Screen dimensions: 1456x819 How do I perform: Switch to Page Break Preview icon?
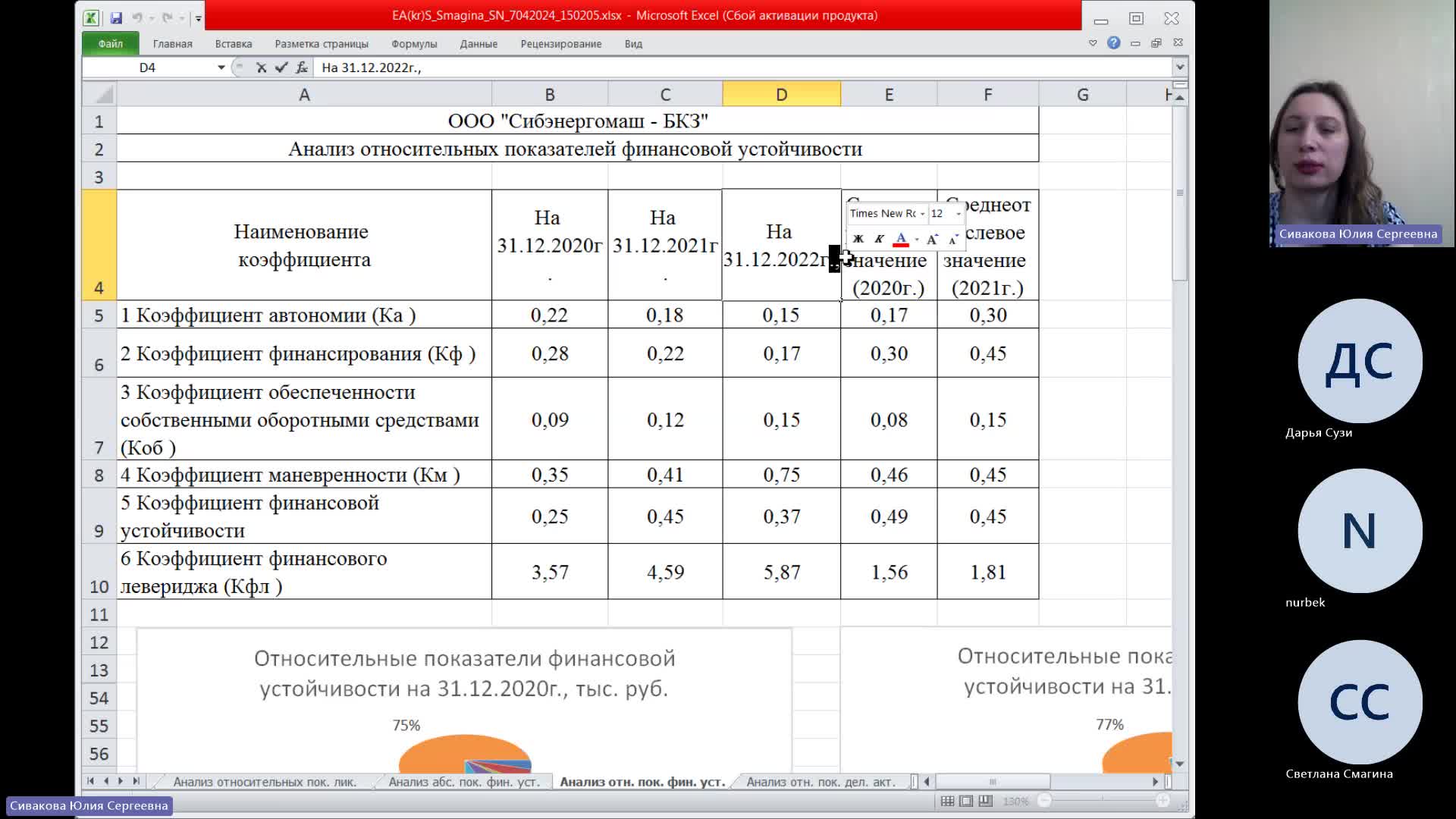[x=985, y=801]
